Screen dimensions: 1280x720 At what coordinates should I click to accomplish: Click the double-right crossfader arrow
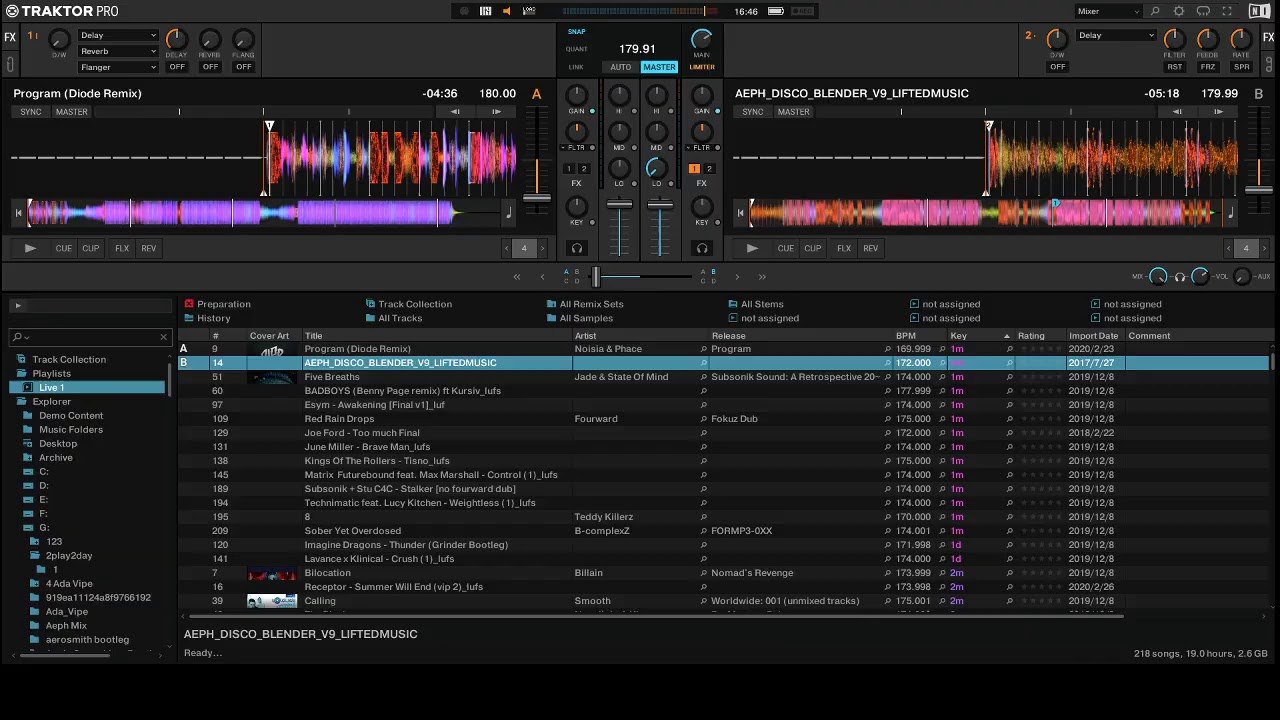click(762, 277)
